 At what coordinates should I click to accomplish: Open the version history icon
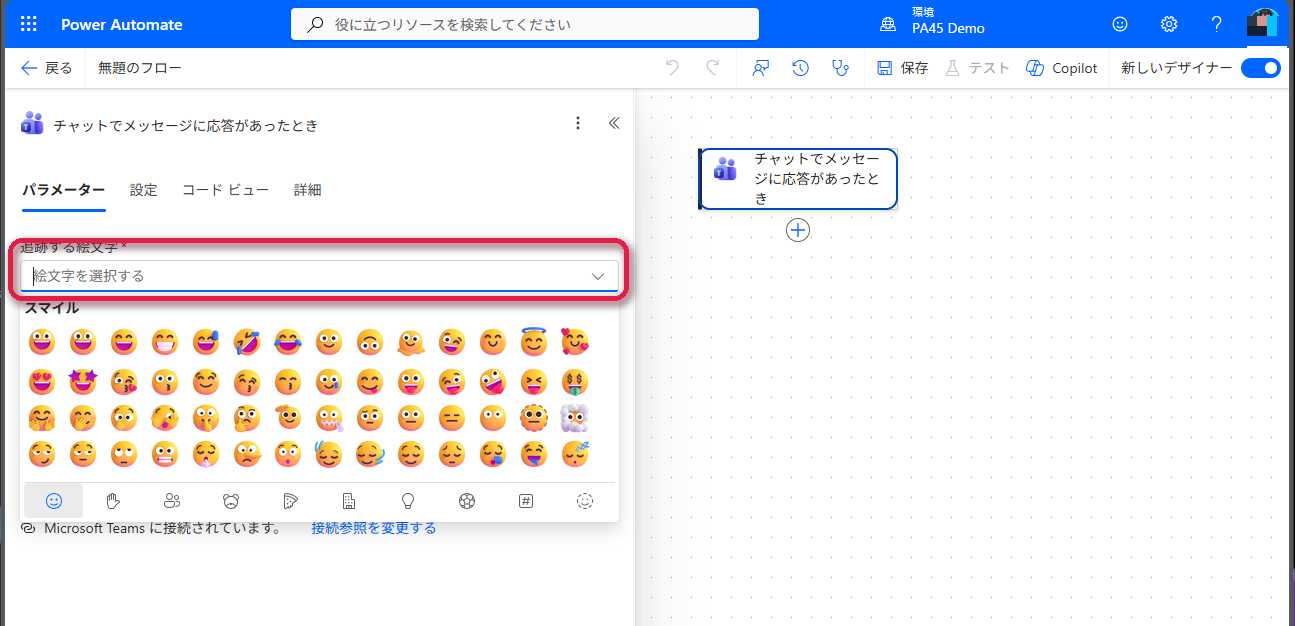click(x=800, y=68)
